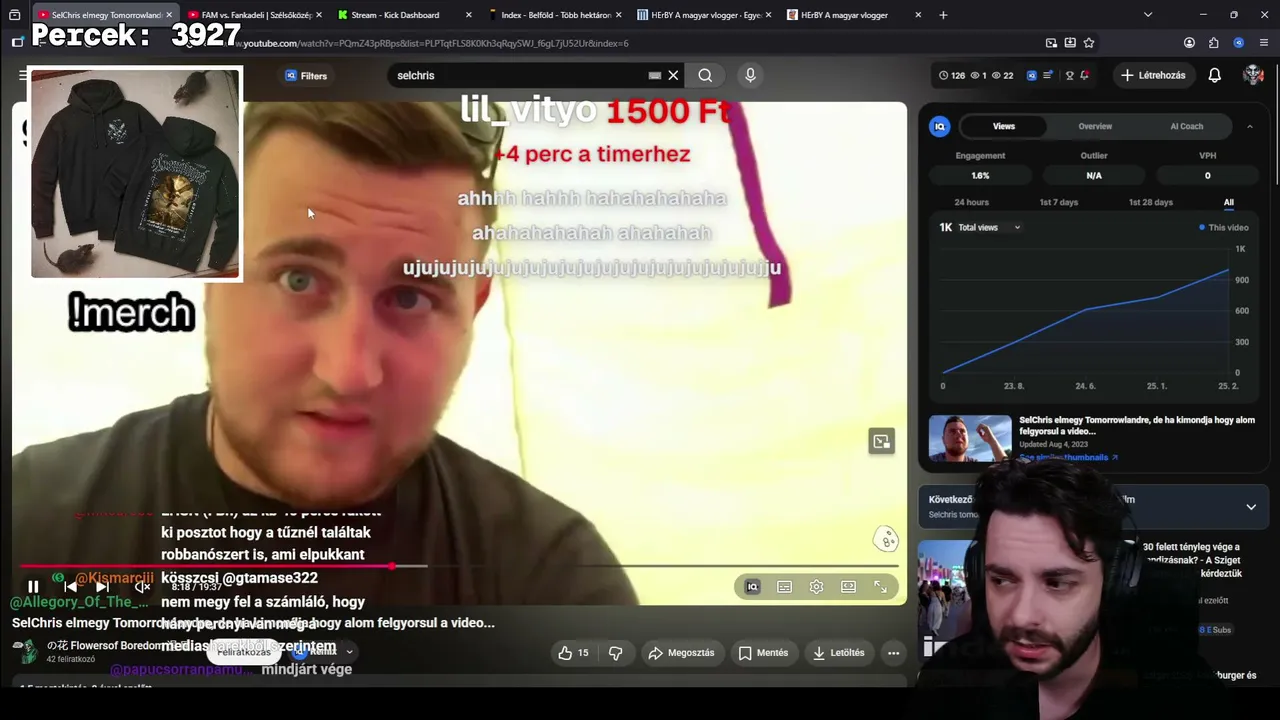The width and height of the screenshot is (1280, 720).
Task: Enter fullscreen video mode
Action: [880, 587]
